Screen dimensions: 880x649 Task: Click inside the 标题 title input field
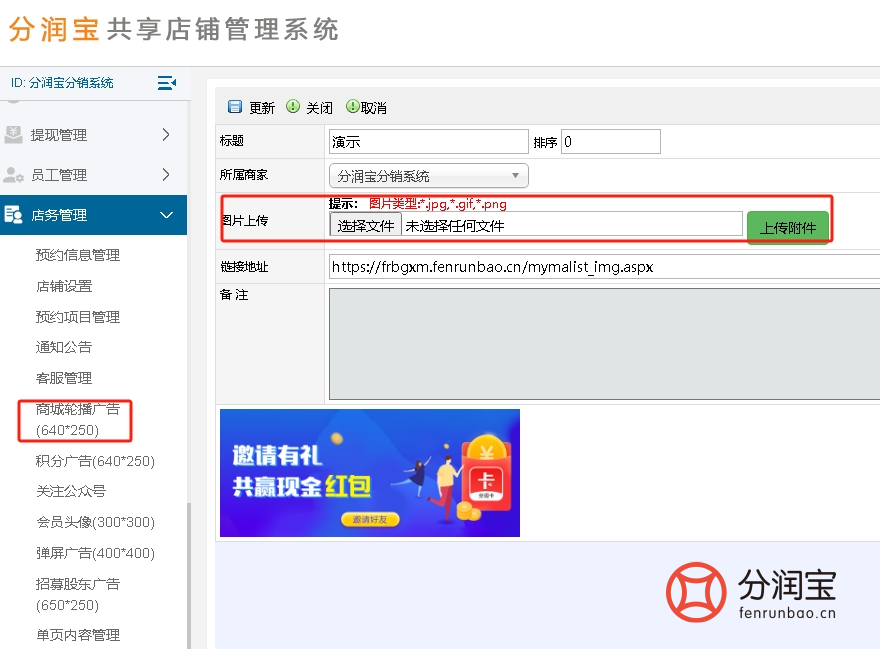pos(428,141)
